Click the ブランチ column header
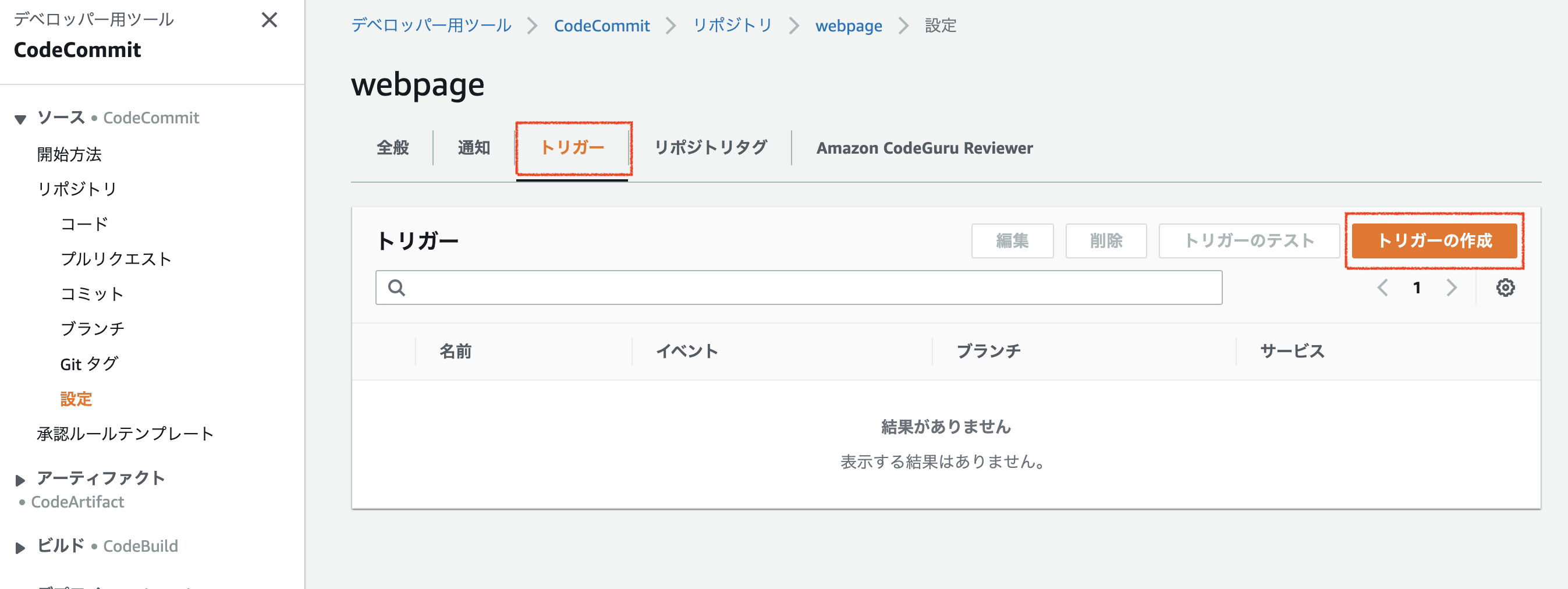Image resolution: width=1568 pixels, height=589 pixels. (988, 351)
